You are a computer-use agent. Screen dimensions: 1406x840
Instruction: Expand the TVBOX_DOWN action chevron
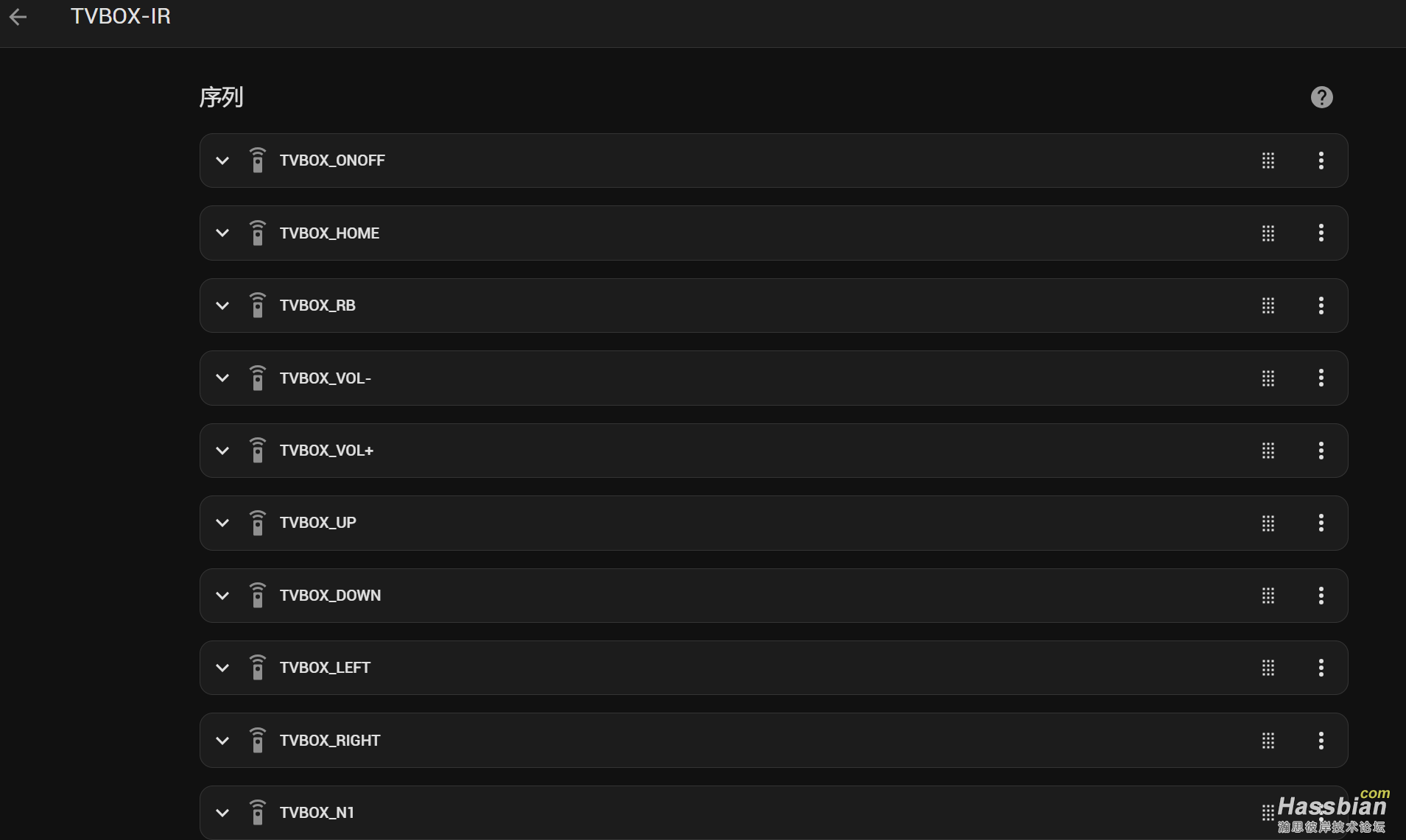222,596
